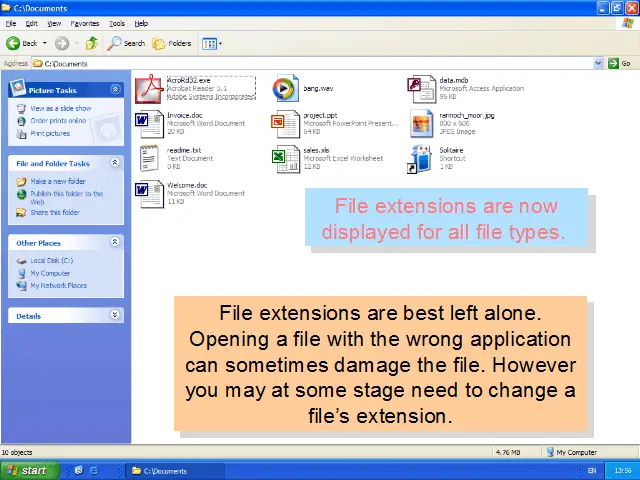The height and width of the screenshot is (480, 640).
Task: Click the Make a new folder link
Action: (57, 181)
